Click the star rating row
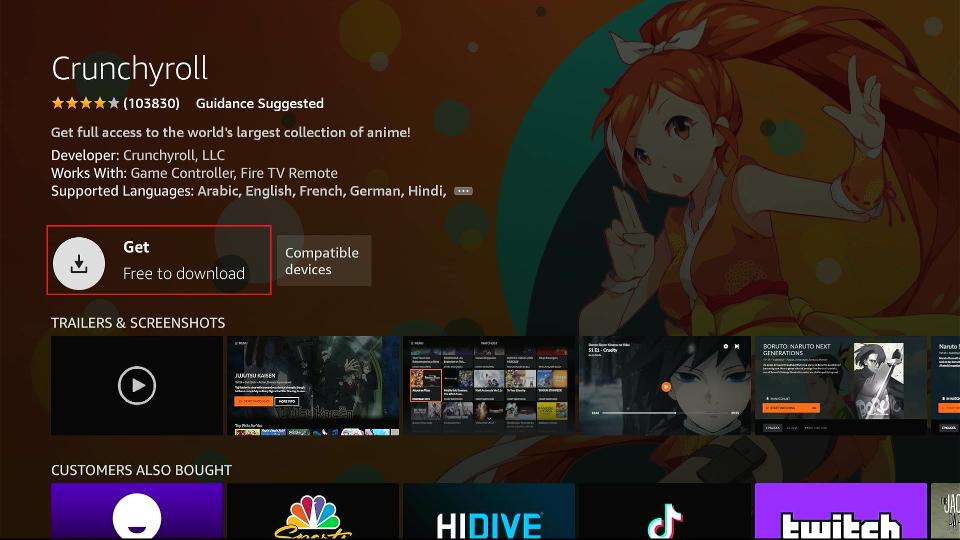This screenshot has width=960, height=540. tap(85, 103)
